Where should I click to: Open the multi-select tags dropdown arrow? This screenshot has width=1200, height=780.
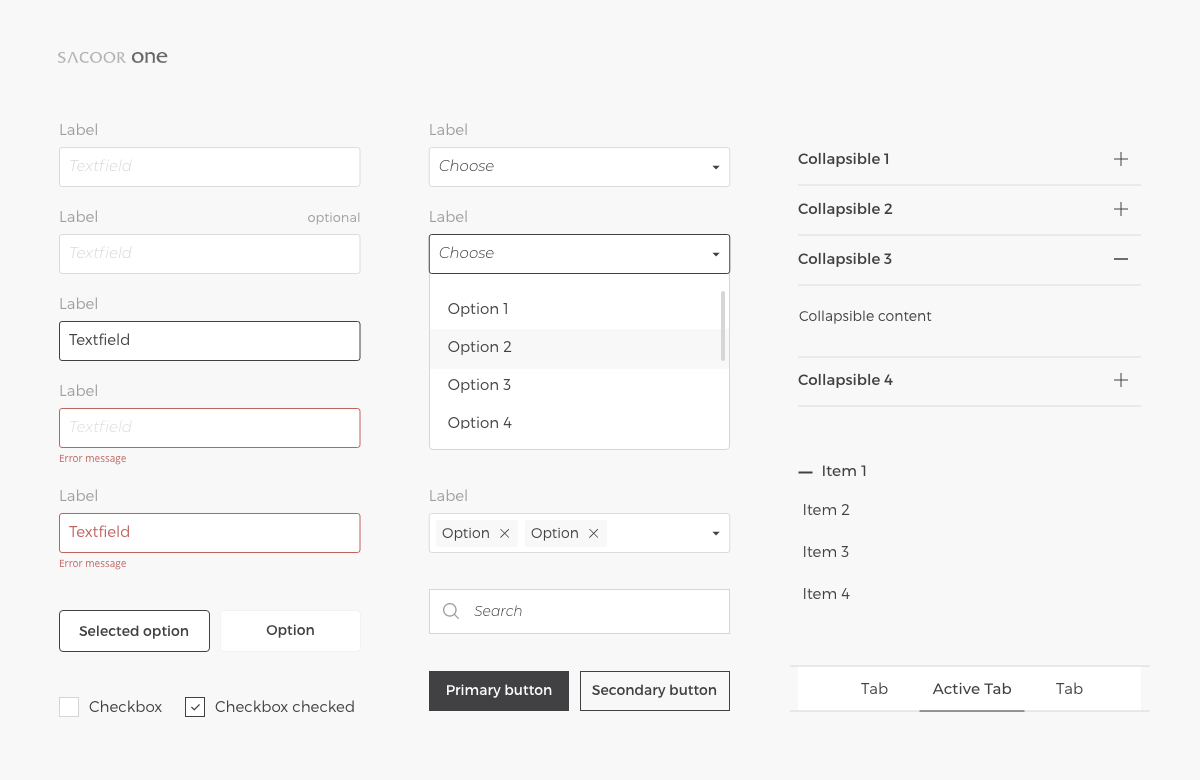pyautogui.click(x=716, y=534)
